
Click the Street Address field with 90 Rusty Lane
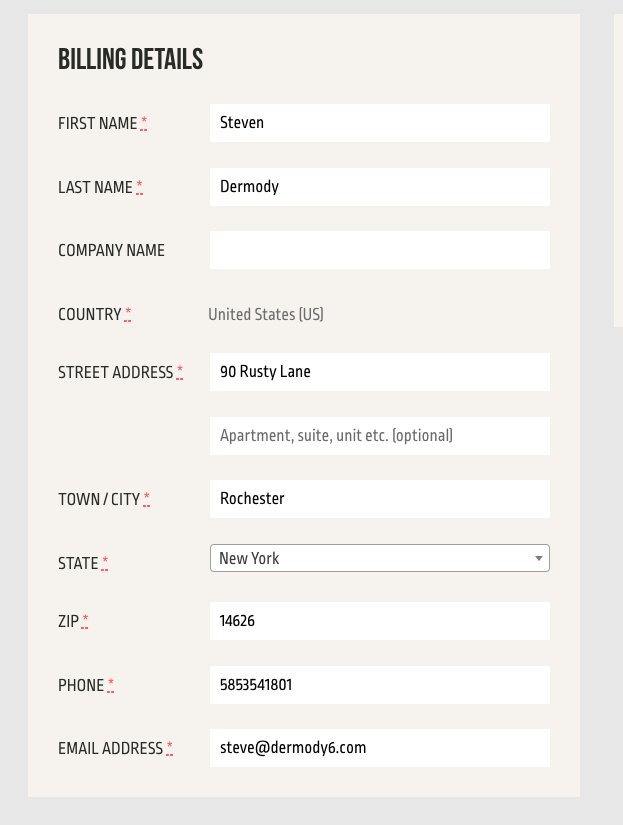click(x=379, y=372)
